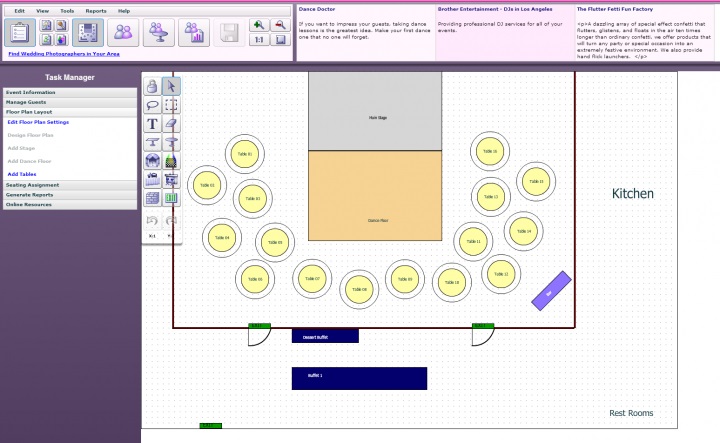Open the clipboard task list icon
Viewport: 720px width, 443px height.
tap(20, 33)
